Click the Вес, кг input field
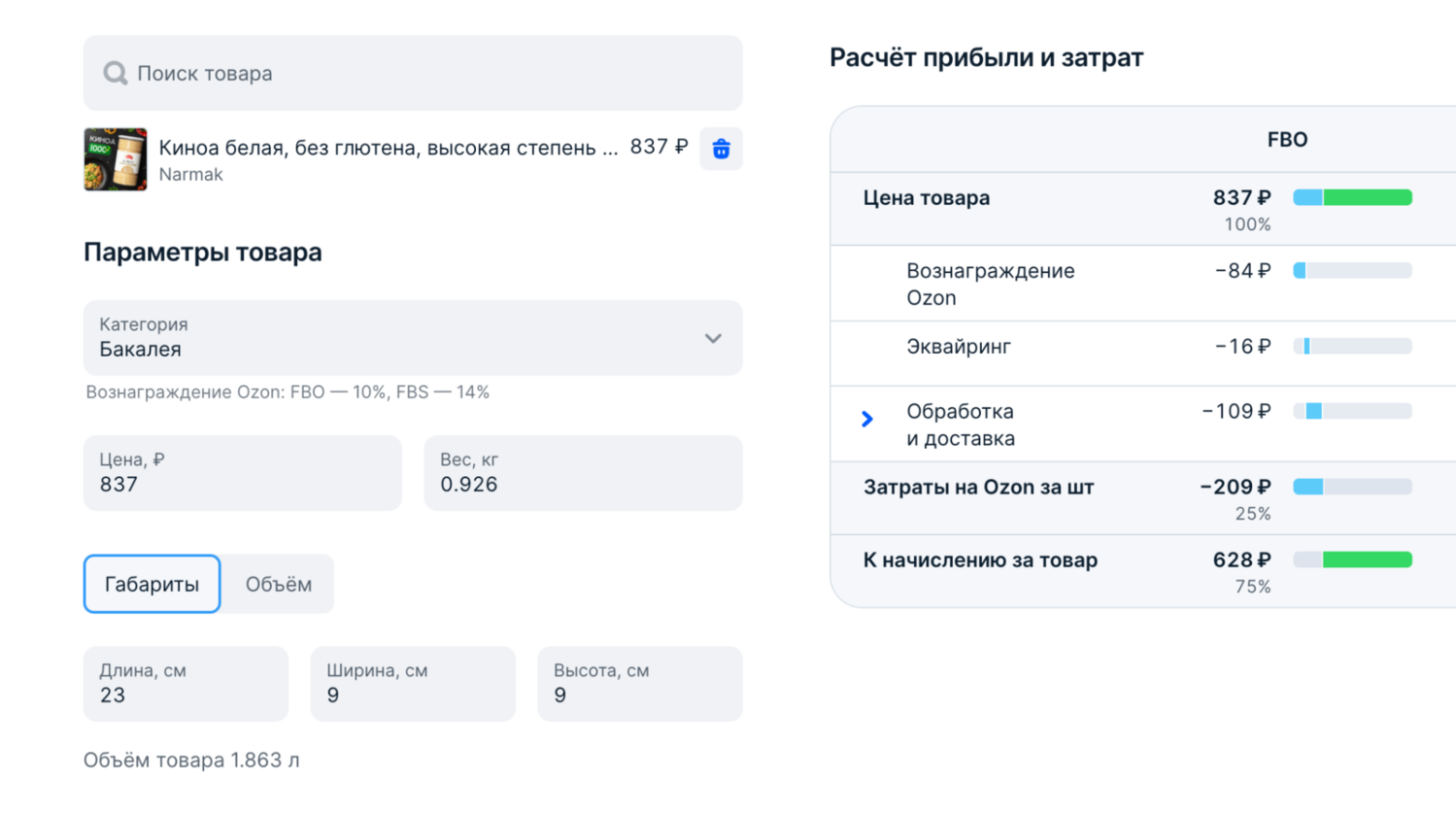Screen dimensions: 1456x815 [x=583, y=473]
